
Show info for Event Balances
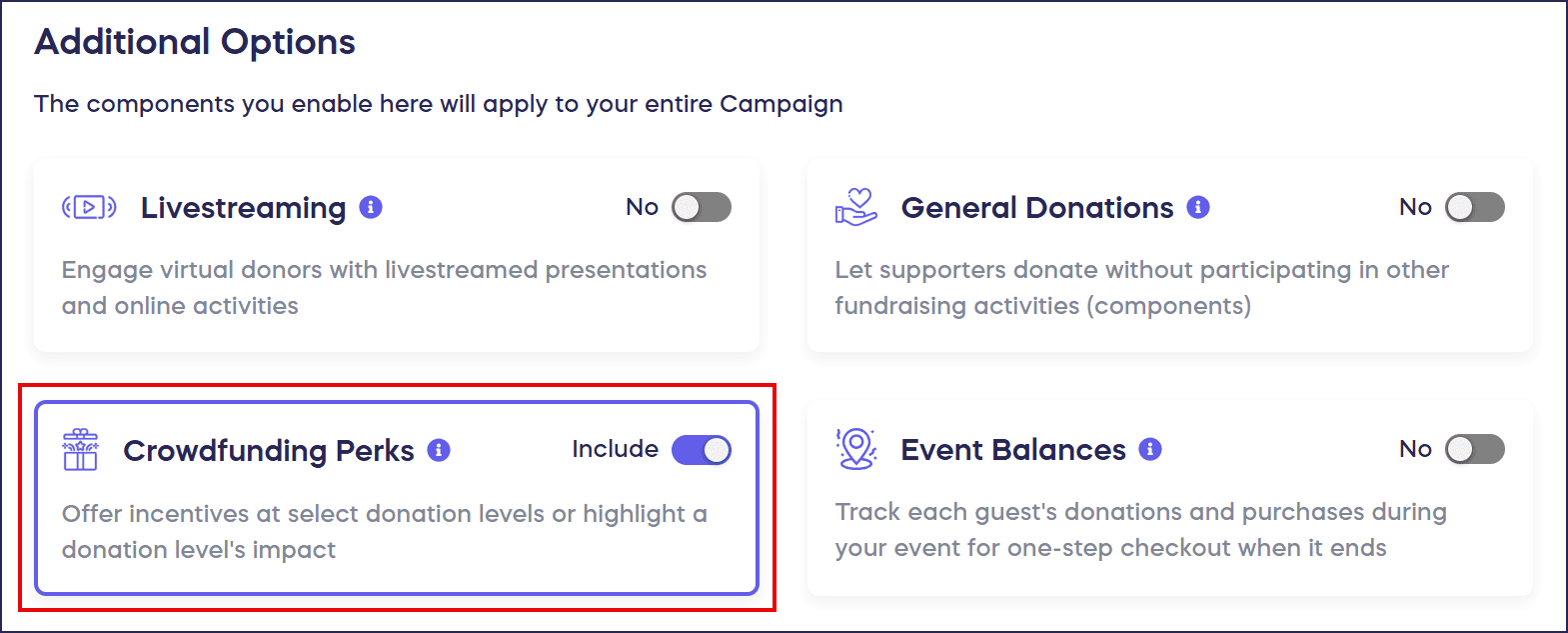click(x=1150, y=449)
